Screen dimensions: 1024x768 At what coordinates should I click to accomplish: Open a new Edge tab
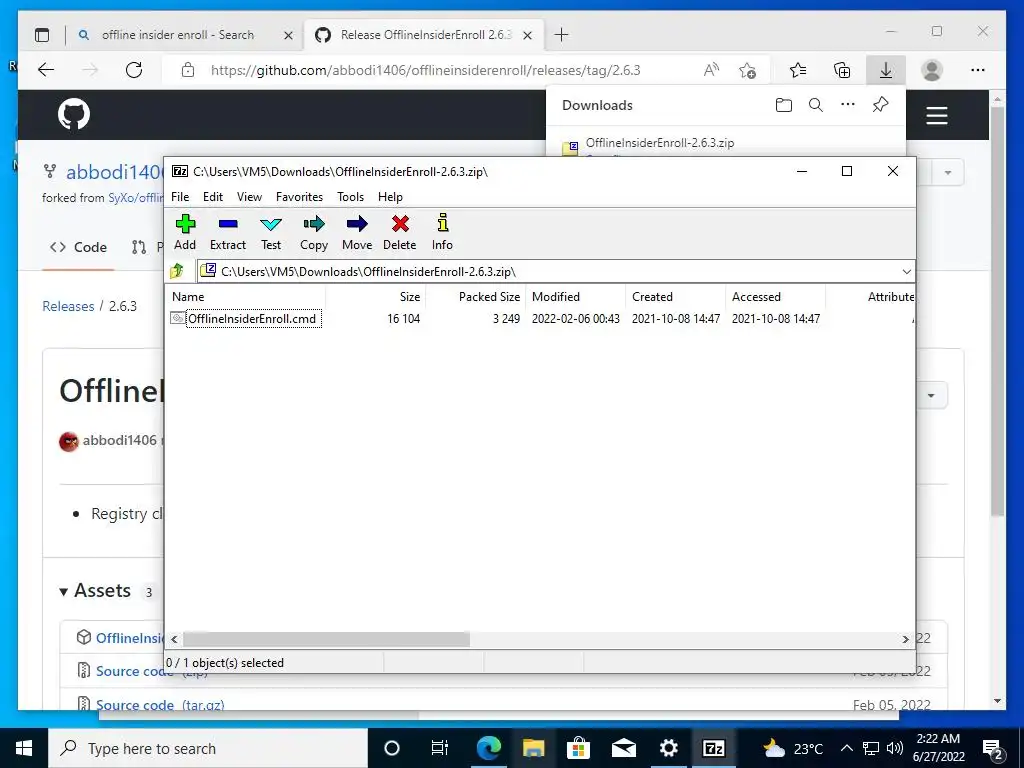click(x=562, y=35)
